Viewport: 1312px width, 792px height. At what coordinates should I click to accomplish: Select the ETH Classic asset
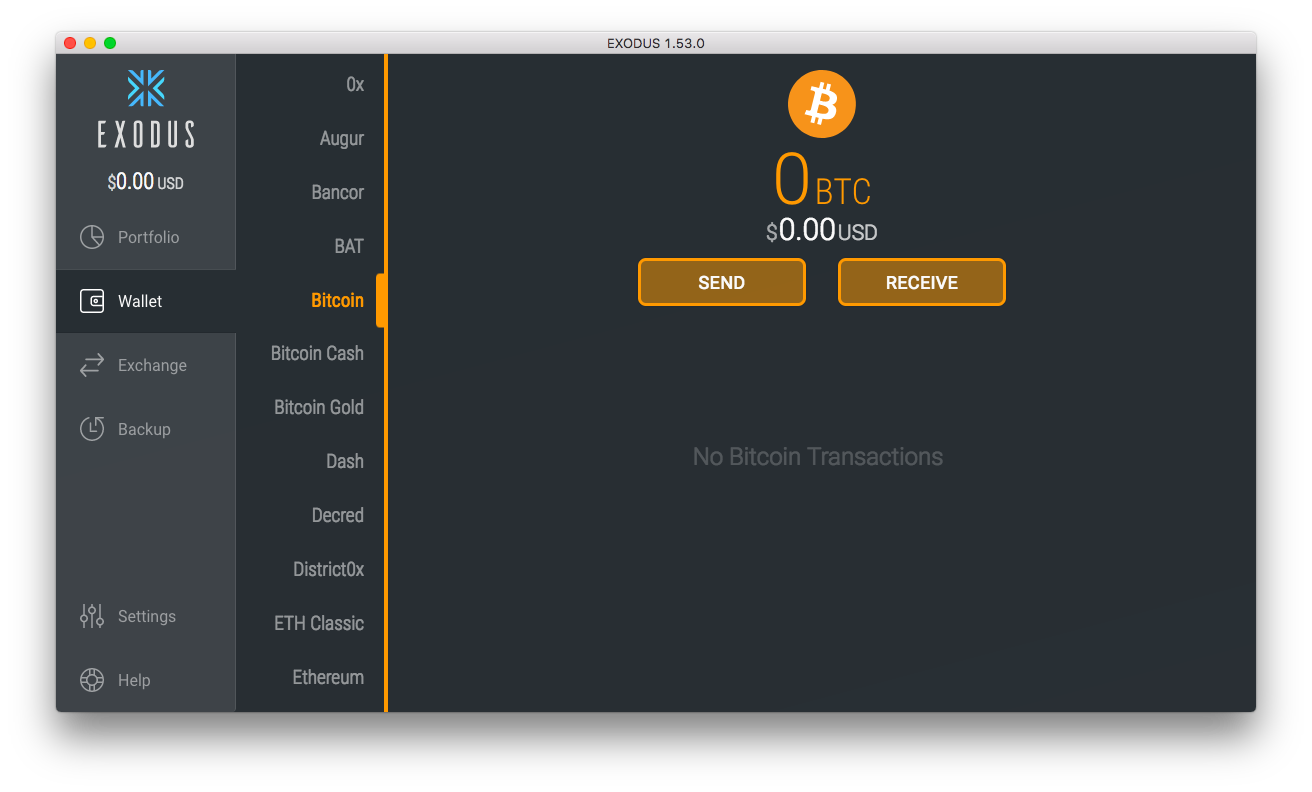(319, 623)
